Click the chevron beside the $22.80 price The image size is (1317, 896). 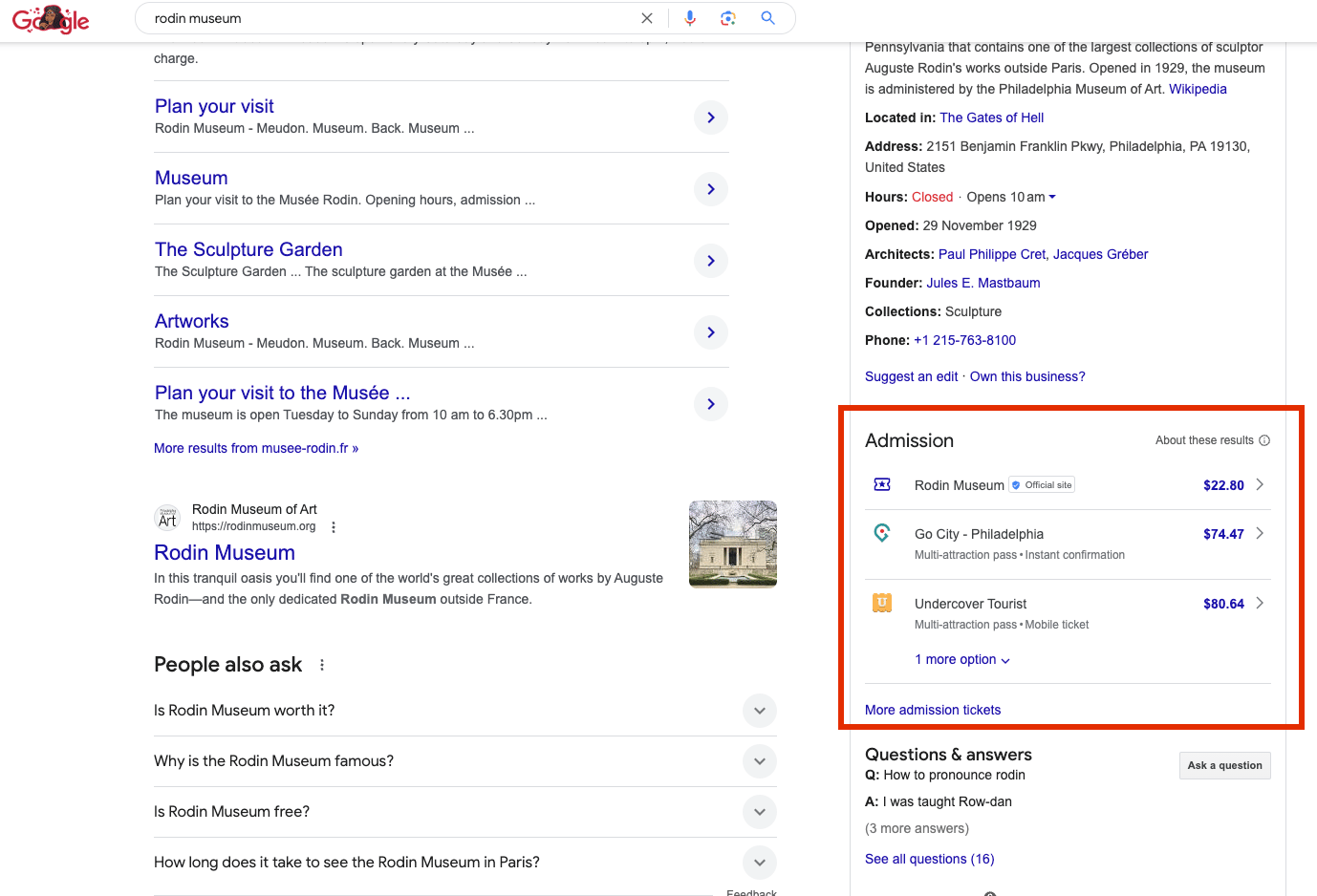1260,484
